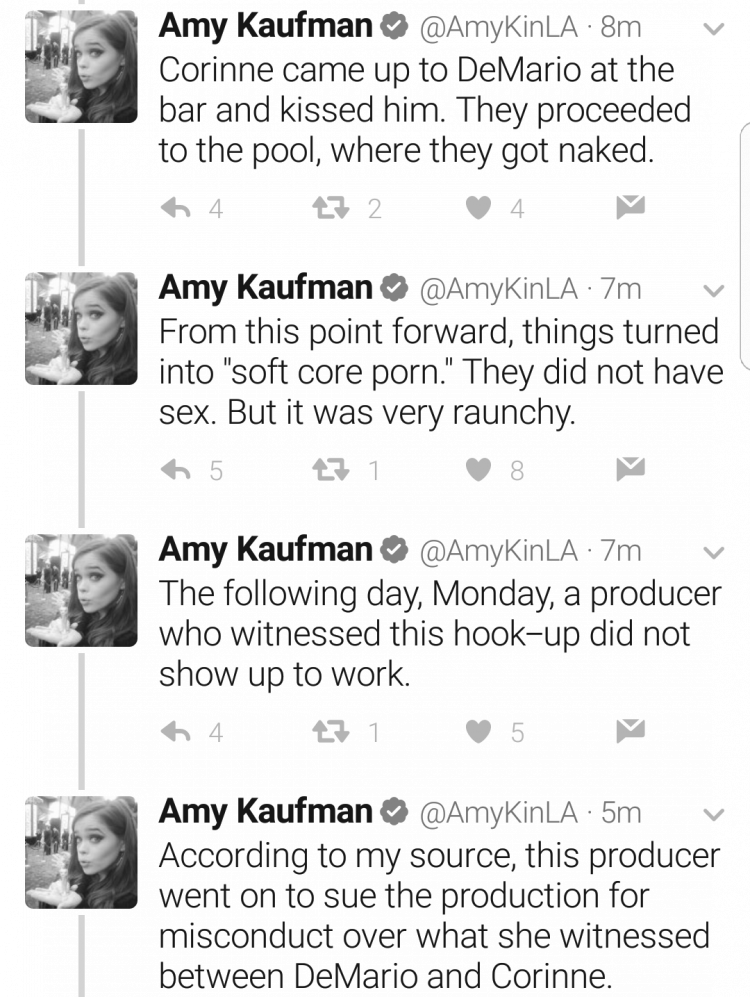Viewport: 750px width, 997px height.
Task: Send the first tweet via direct message
Action: coord(631,207)
